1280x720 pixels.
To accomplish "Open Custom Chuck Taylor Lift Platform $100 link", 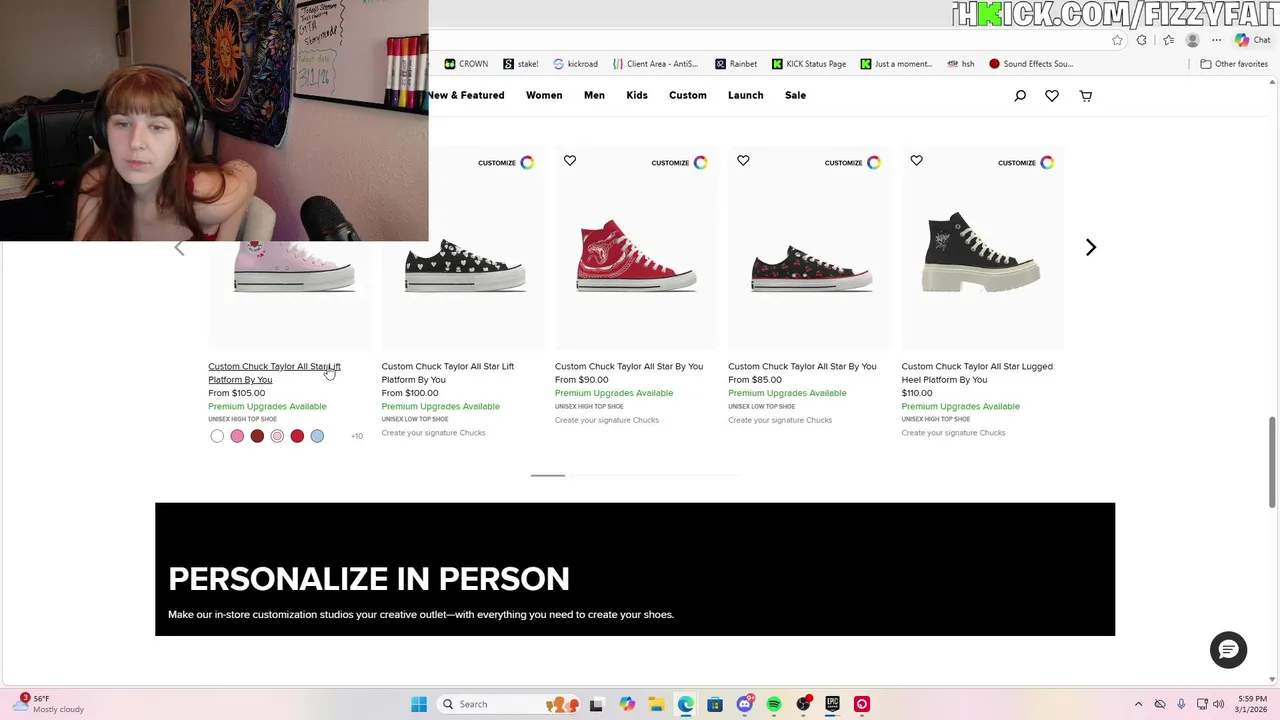I will 447,373.
